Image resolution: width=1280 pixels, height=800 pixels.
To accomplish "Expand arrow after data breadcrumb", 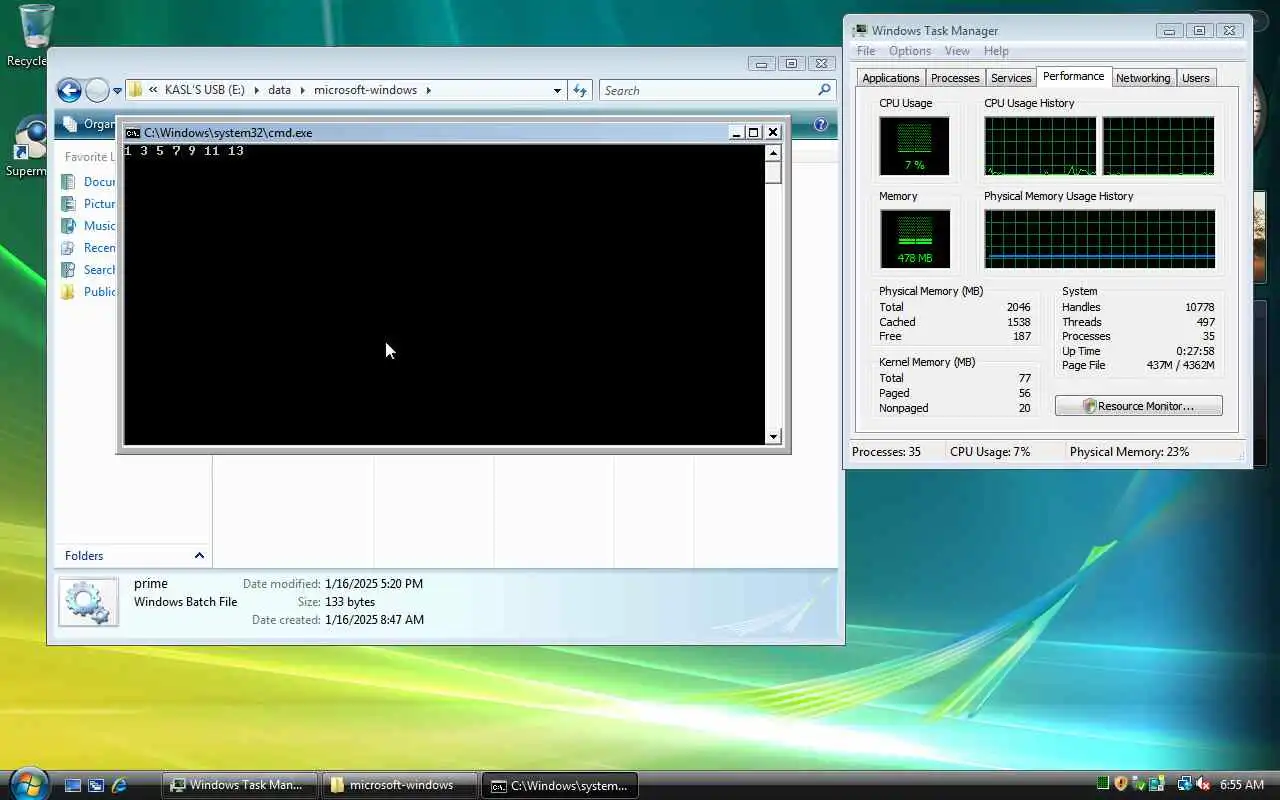I will click(302, 90).
